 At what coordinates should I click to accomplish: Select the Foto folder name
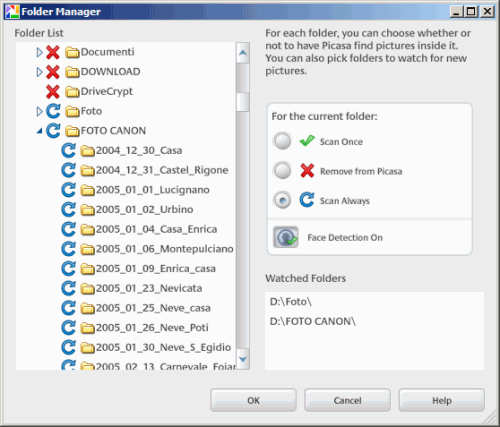pyautogui.click(x=91, y=111)
